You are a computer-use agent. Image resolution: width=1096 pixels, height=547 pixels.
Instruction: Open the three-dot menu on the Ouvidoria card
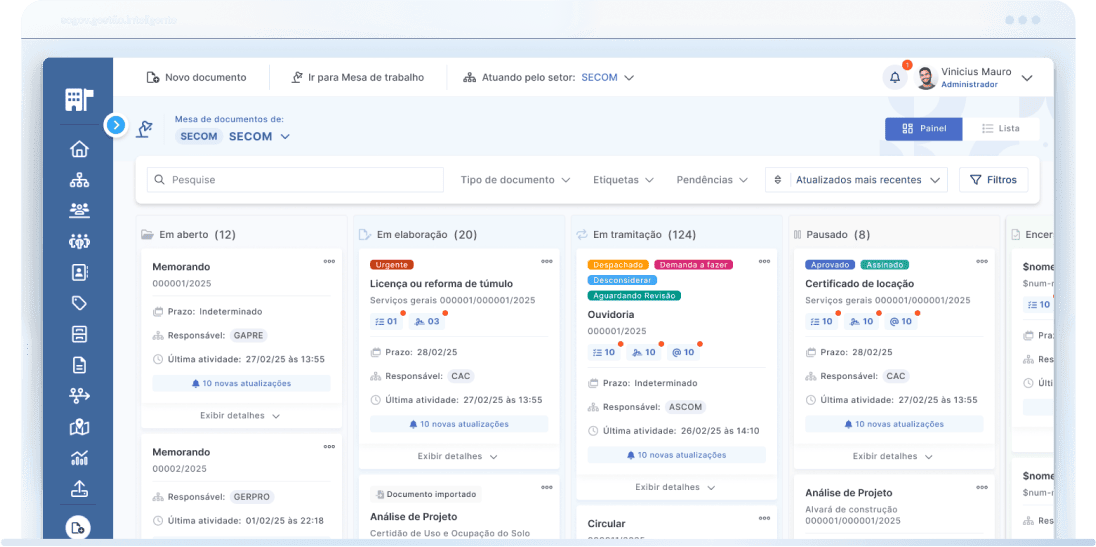point(764,261)
